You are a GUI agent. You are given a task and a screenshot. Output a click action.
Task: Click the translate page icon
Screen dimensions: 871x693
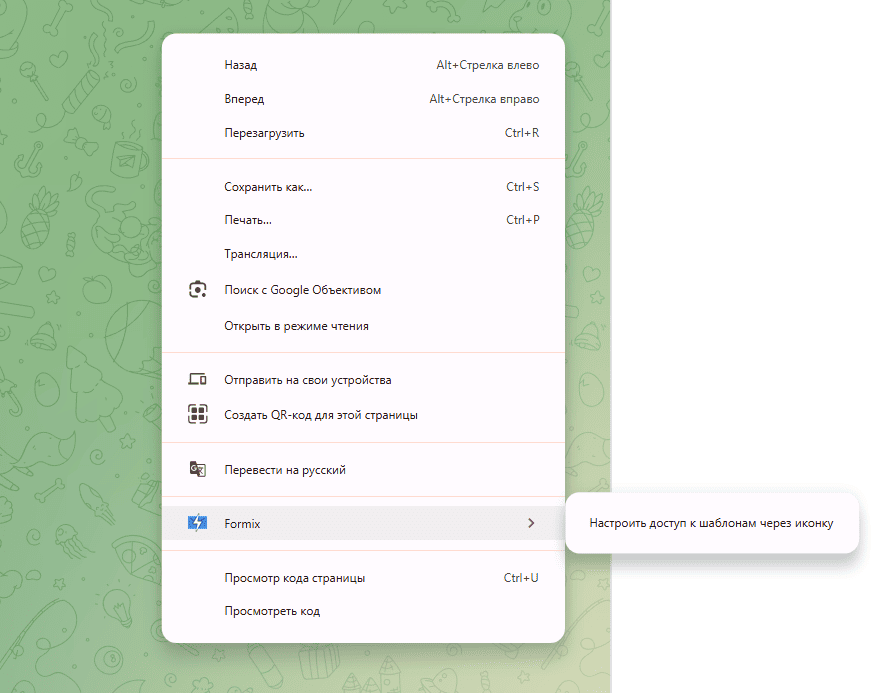197,469
